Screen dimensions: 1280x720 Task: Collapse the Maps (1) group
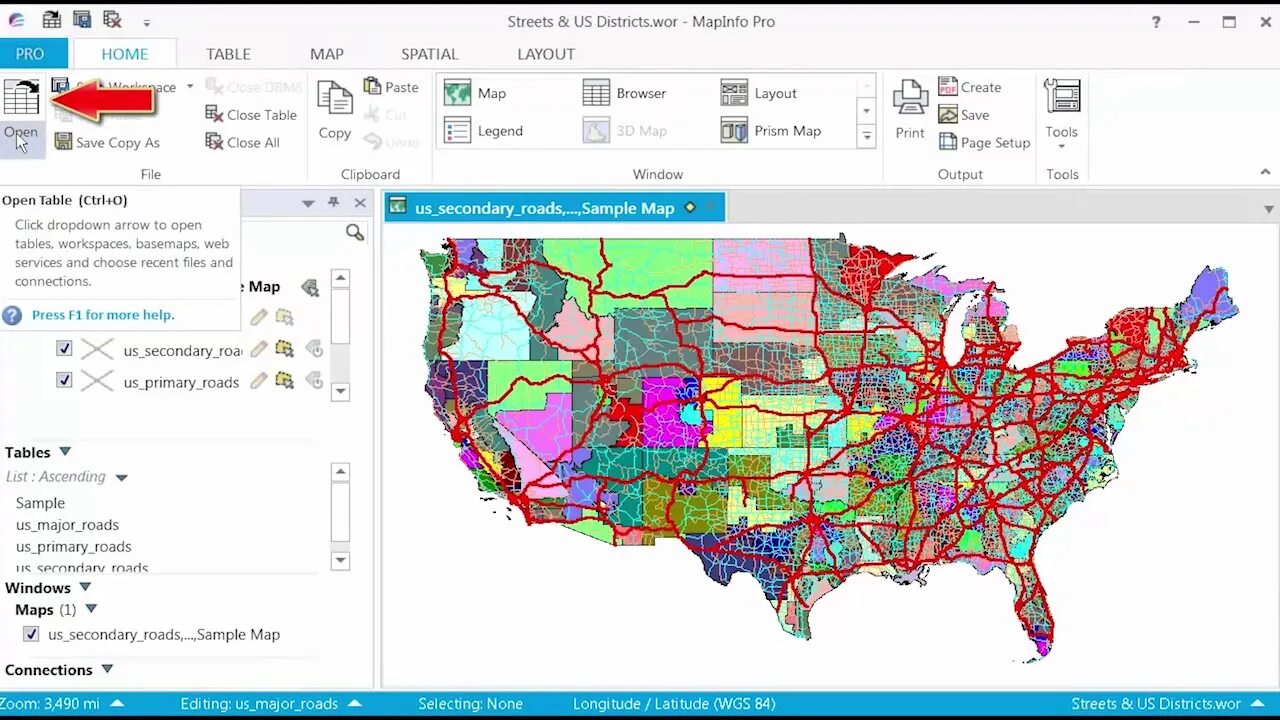(91, 609)
